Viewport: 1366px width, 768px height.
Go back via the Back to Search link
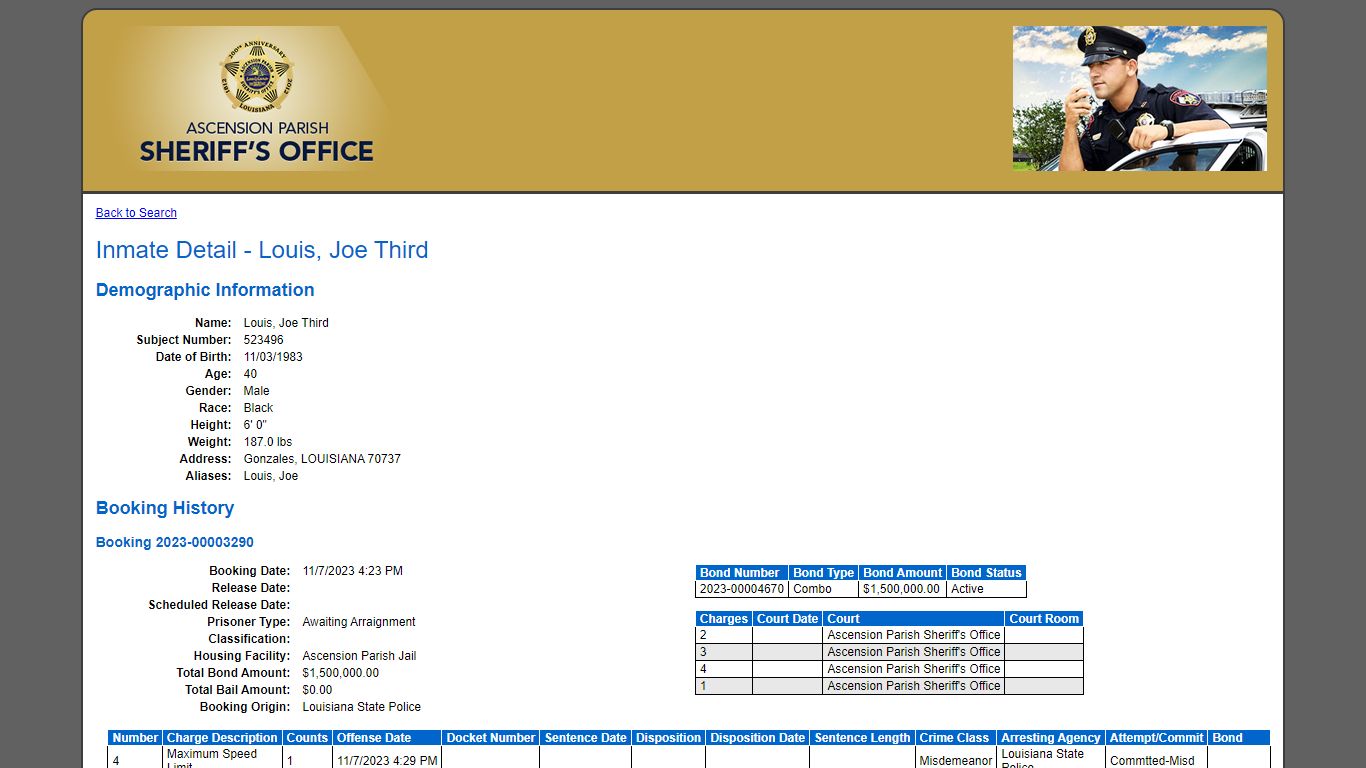click(136, 213)
